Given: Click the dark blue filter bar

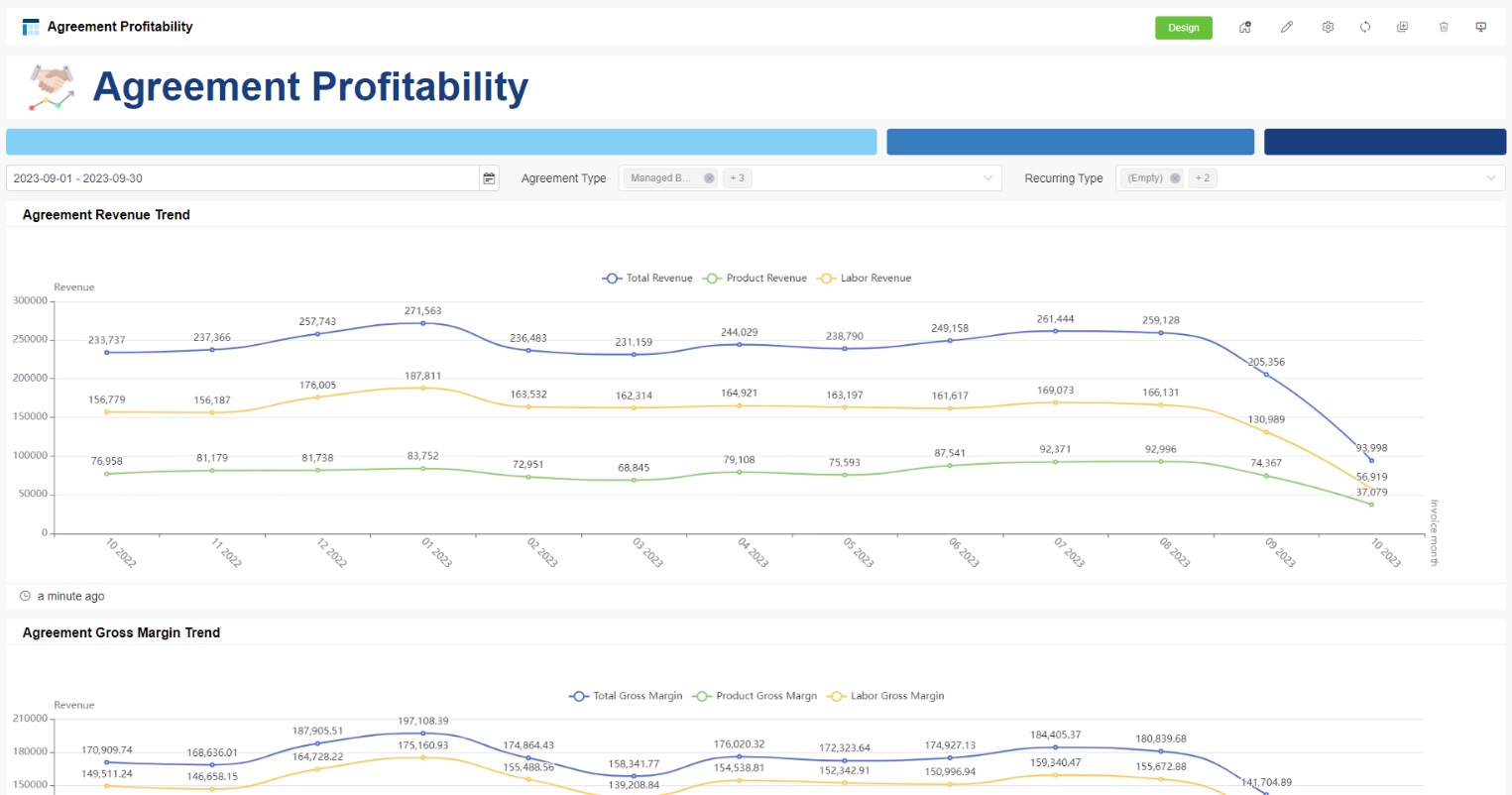Looking at the screenshot, I should (1384, 142).
